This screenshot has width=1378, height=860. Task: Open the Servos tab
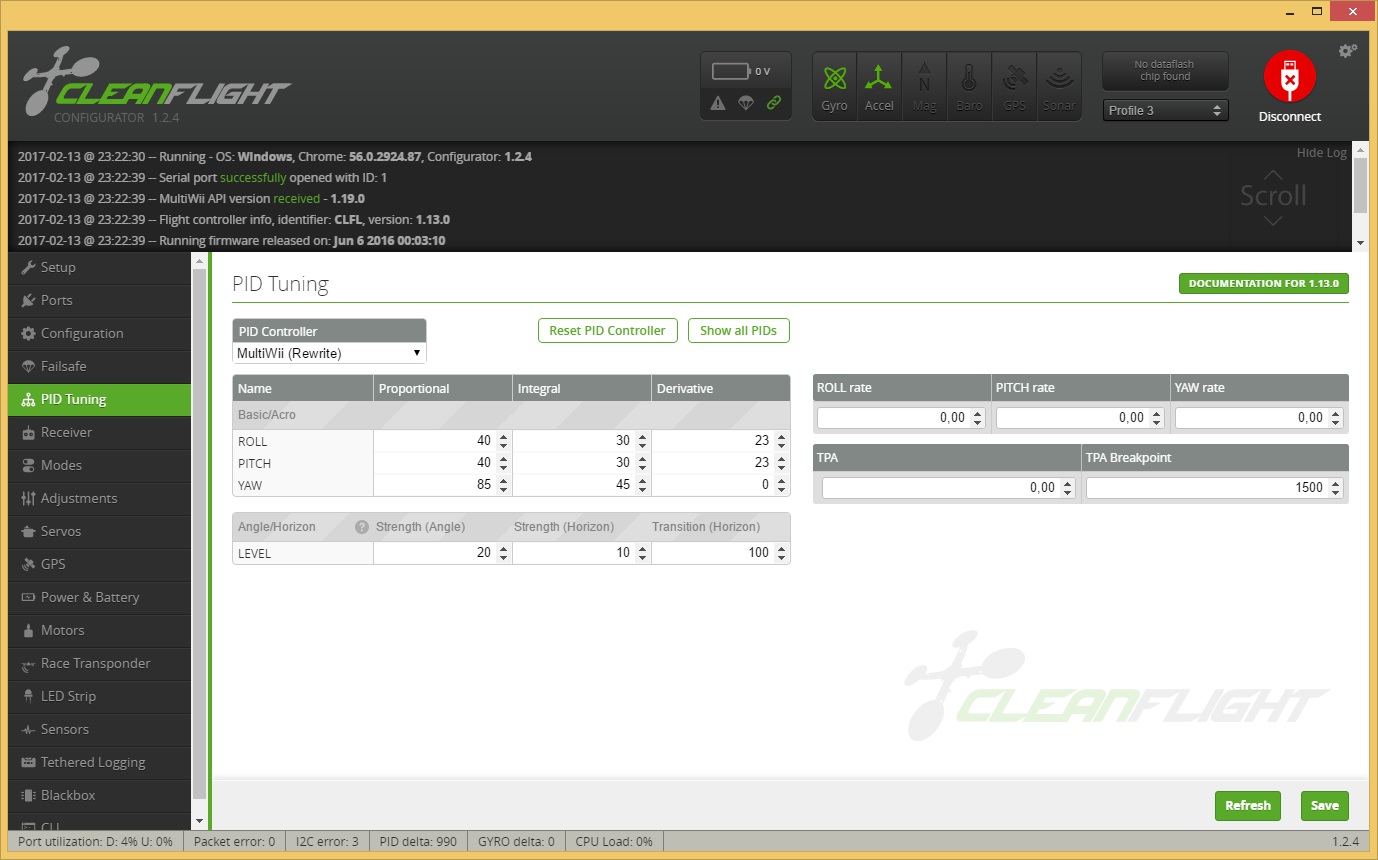coord(99,532)
